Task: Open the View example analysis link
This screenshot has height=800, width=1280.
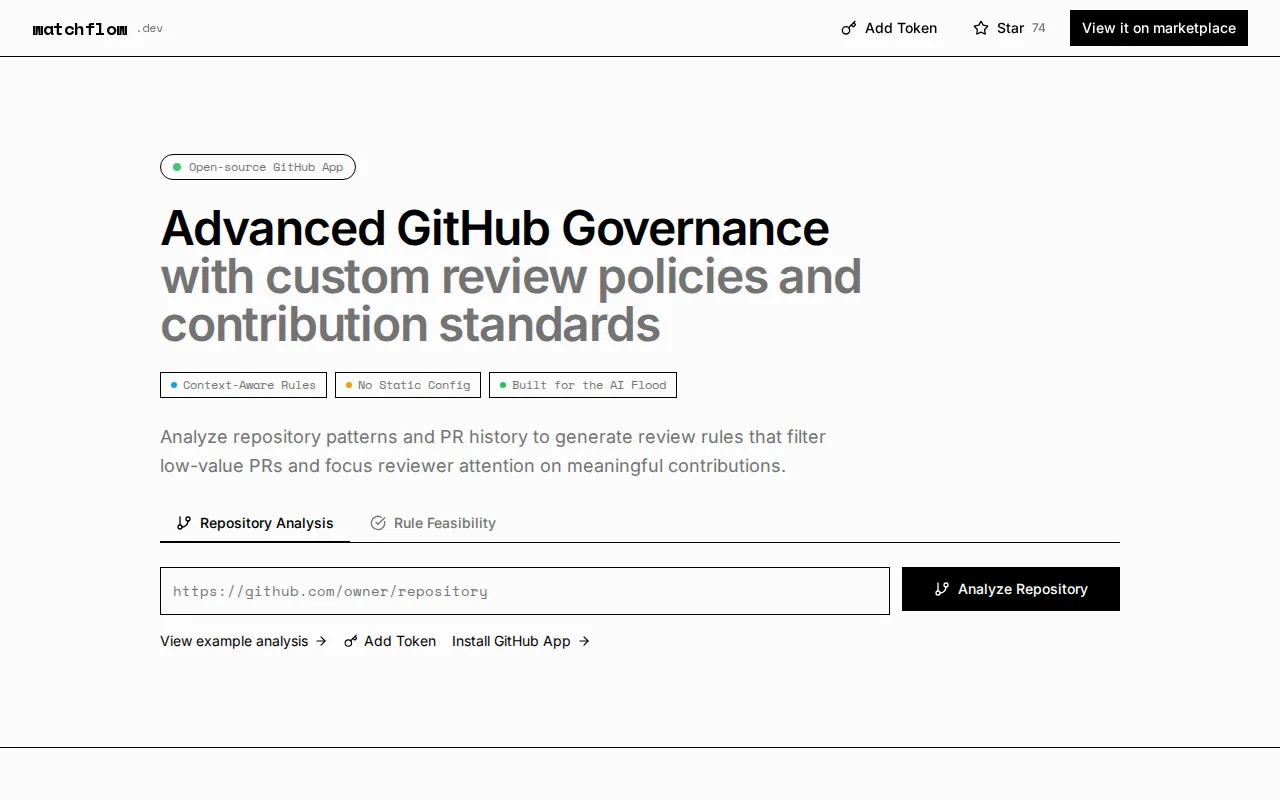Action: pyautogui.click(x=244, y=641)
